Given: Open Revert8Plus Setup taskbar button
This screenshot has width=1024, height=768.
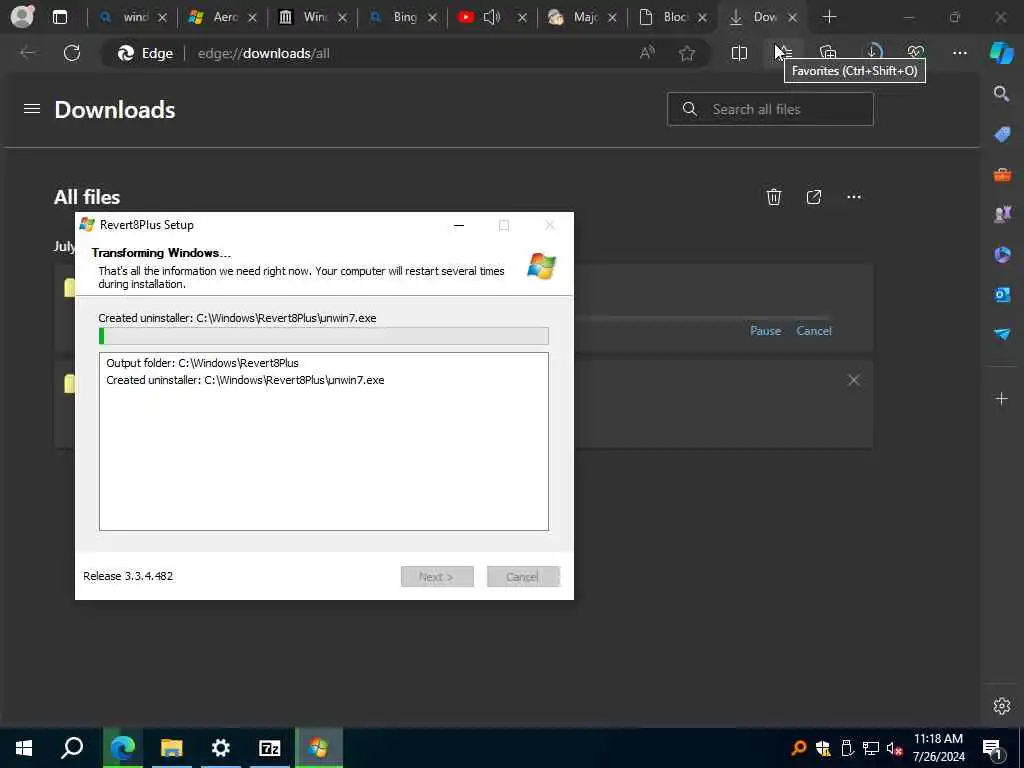Looking at the screenshot, I should (x=319, y=748).
